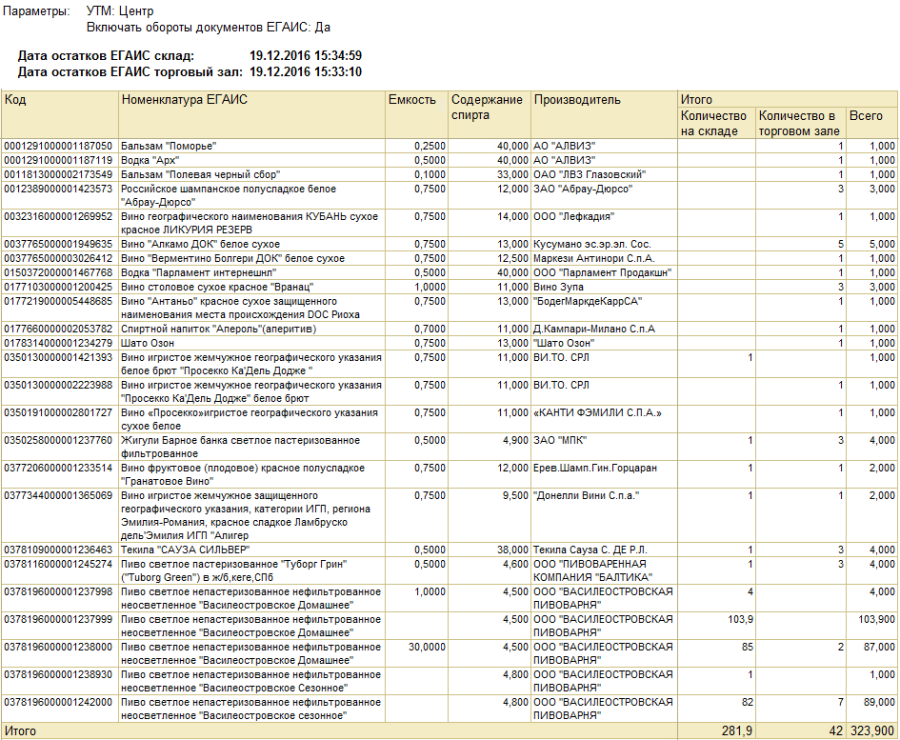Select Пиво "Туборг Грин" item name
The width and height of the screenshot is (900, 740).
[234, 571]
